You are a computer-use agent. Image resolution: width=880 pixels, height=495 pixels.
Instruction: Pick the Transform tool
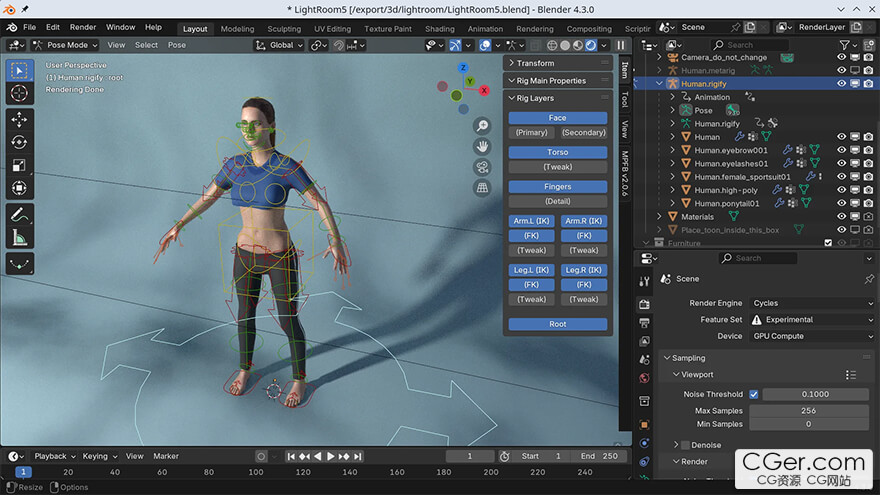[20, 188]
